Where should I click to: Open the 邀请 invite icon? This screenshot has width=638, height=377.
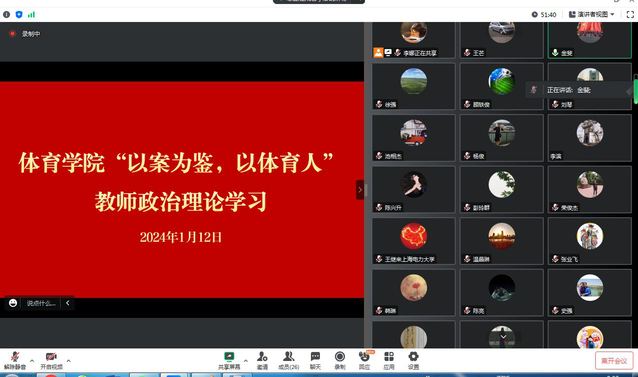pos(262,360)
